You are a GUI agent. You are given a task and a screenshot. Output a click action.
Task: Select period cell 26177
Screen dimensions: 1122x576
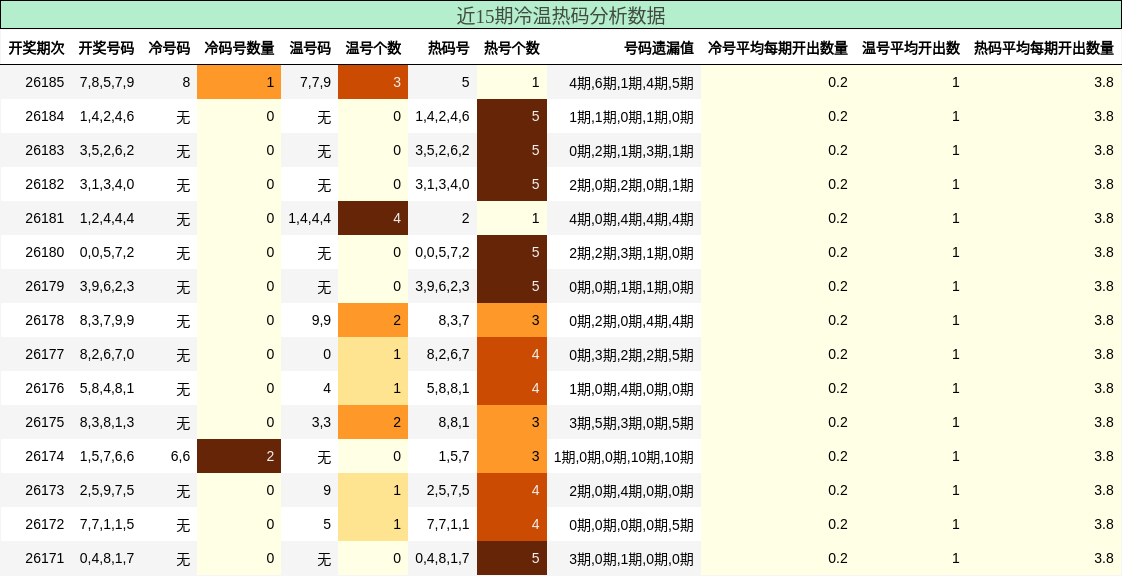44,354
